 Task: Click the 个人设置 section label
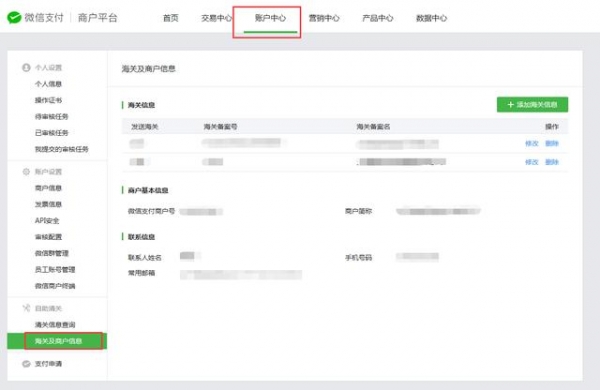[x=48, y=68]
